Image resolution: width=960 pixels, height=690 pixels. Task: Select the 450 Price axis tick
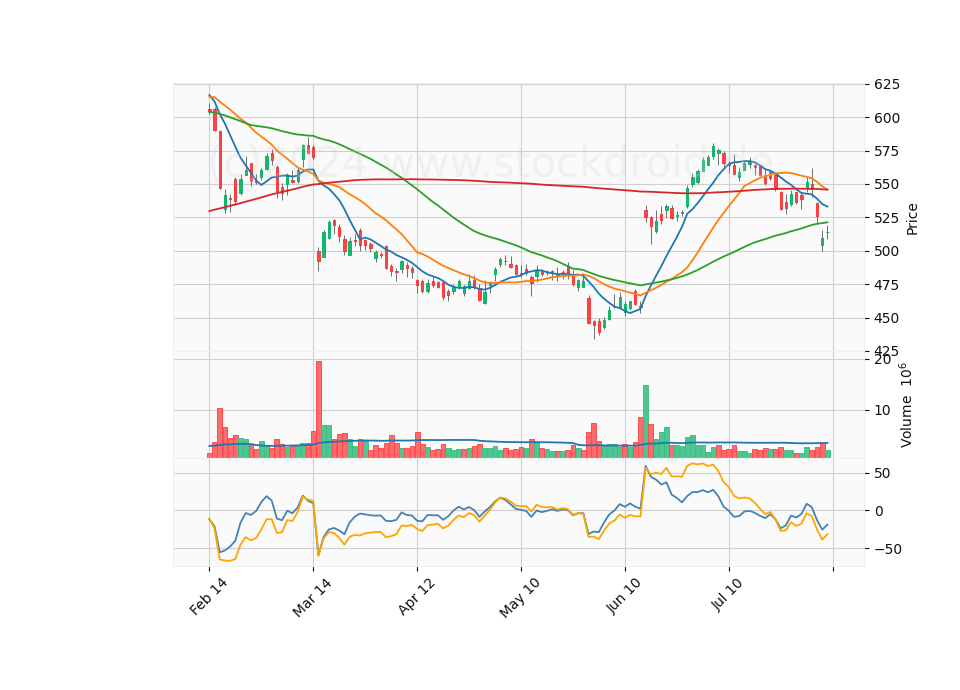pyautogui.click(x=887, y=318)
